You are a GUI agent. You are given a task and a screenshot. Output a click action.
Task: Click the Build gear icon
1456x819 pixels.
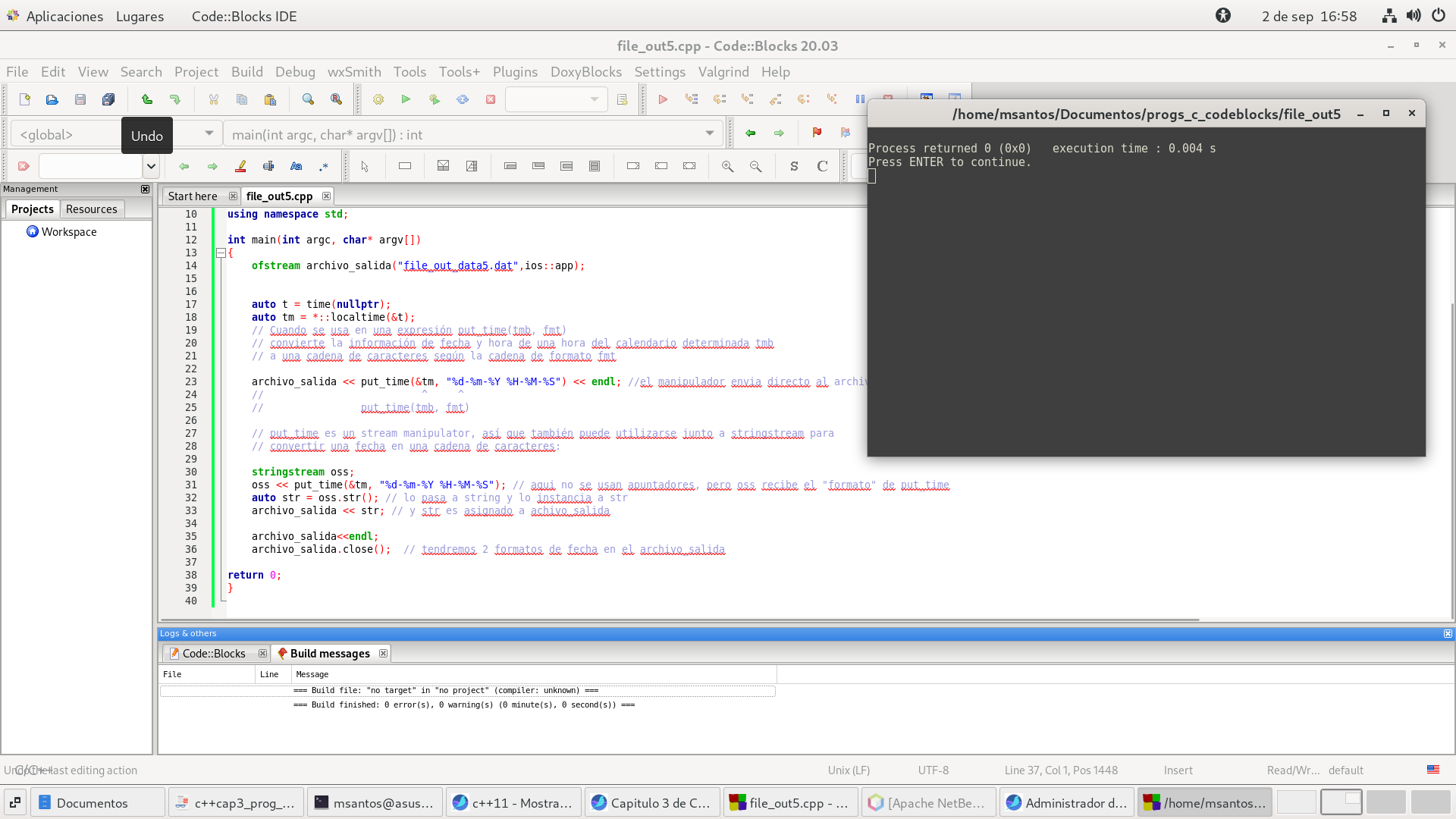click(378, 99)
